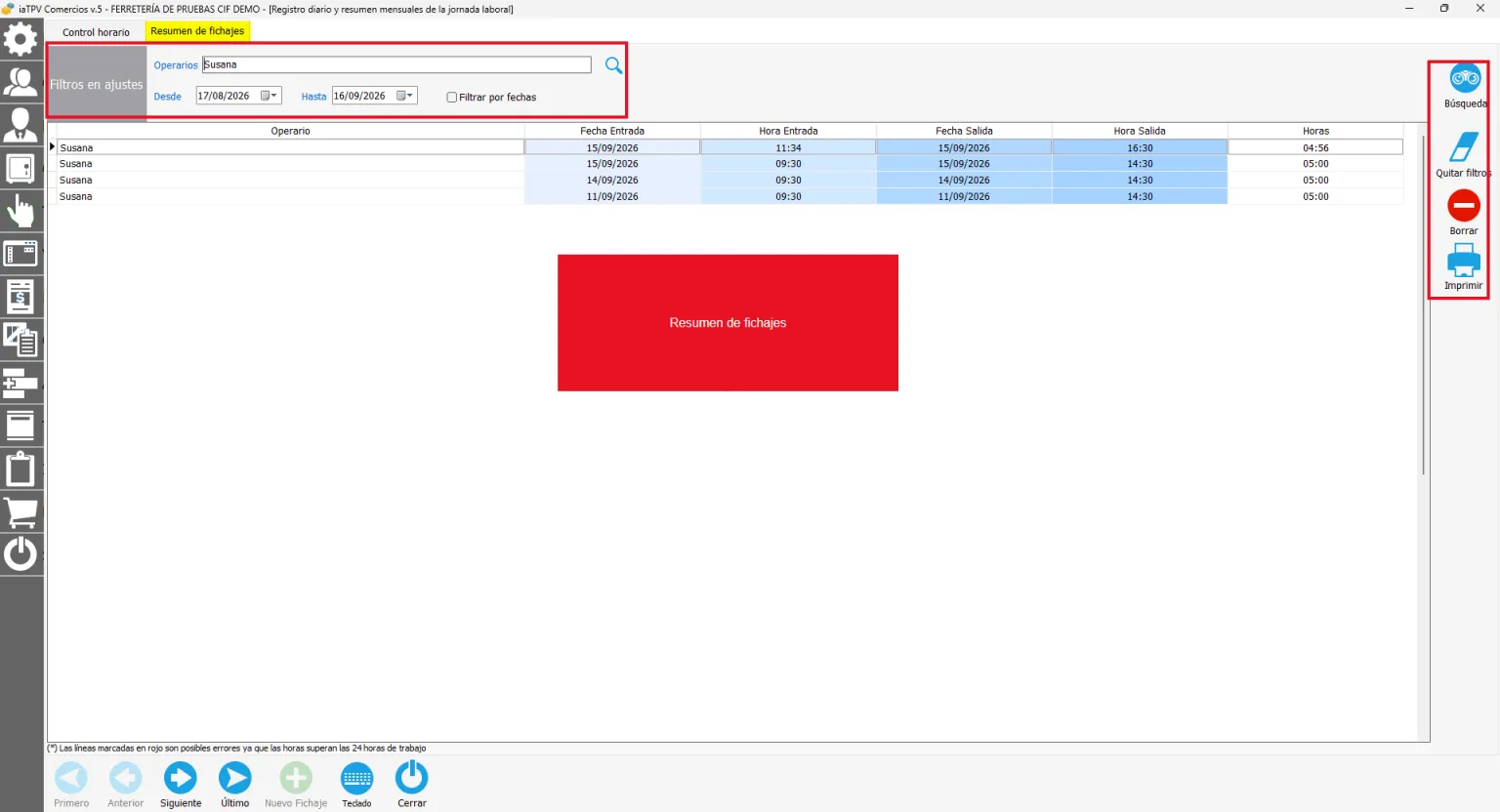
Task: Select the 04:56 Horas cell
Action: pyautogui.click(x=1315, y=148)
